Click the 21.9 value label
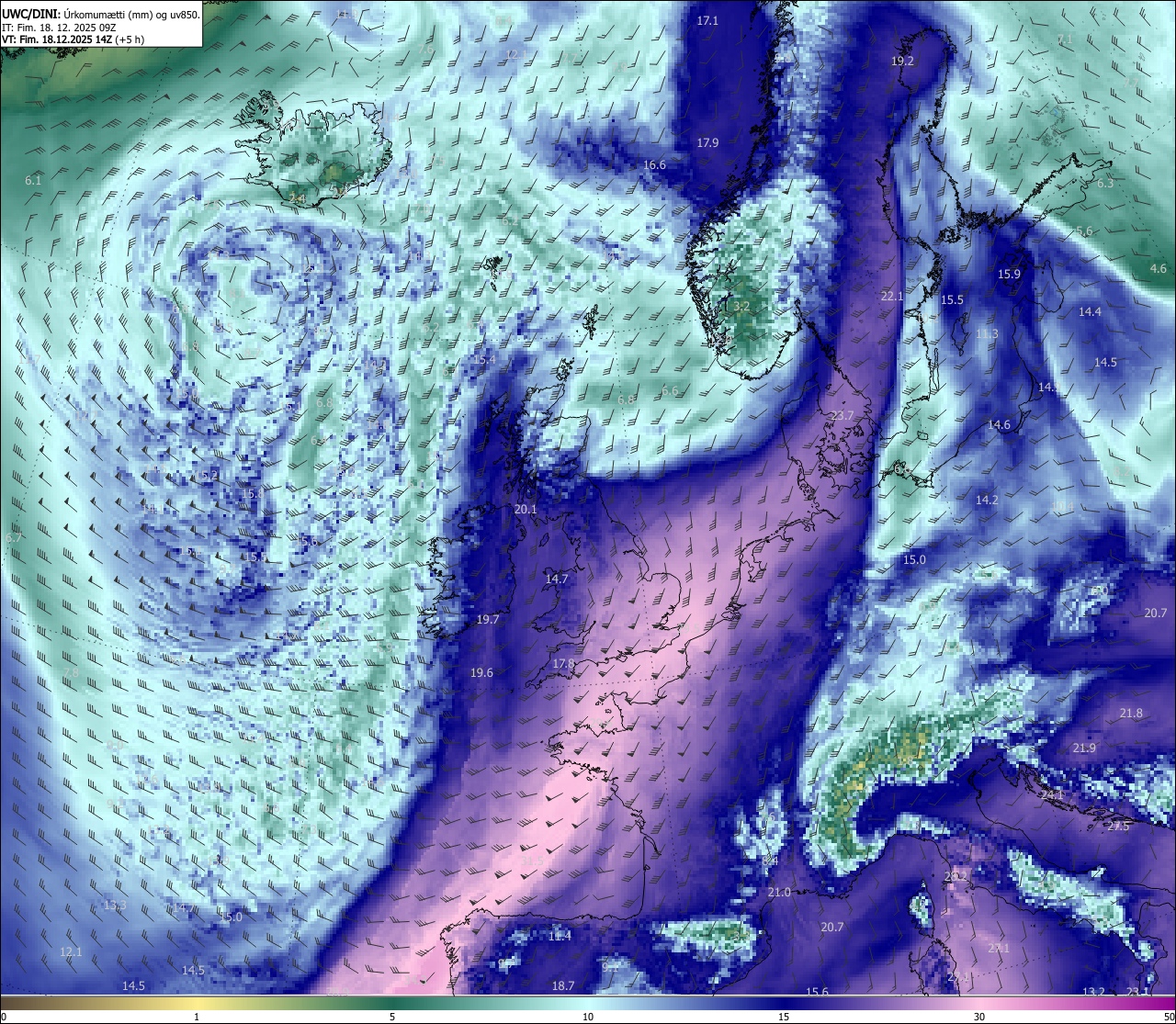Viewport: 1176px width, 1024px height. [x=1084, y=748]
